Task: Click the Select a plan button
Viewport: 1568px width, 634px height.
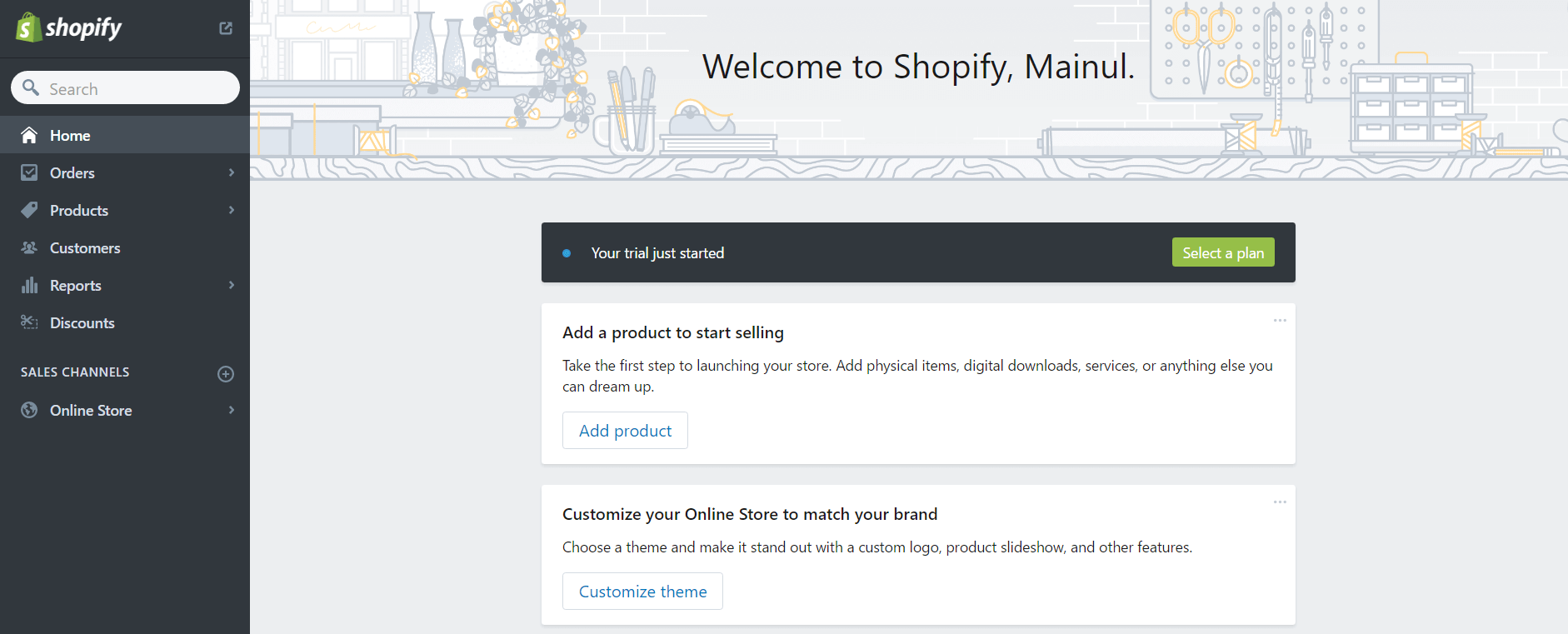Action: click(x=1223, y=252)
